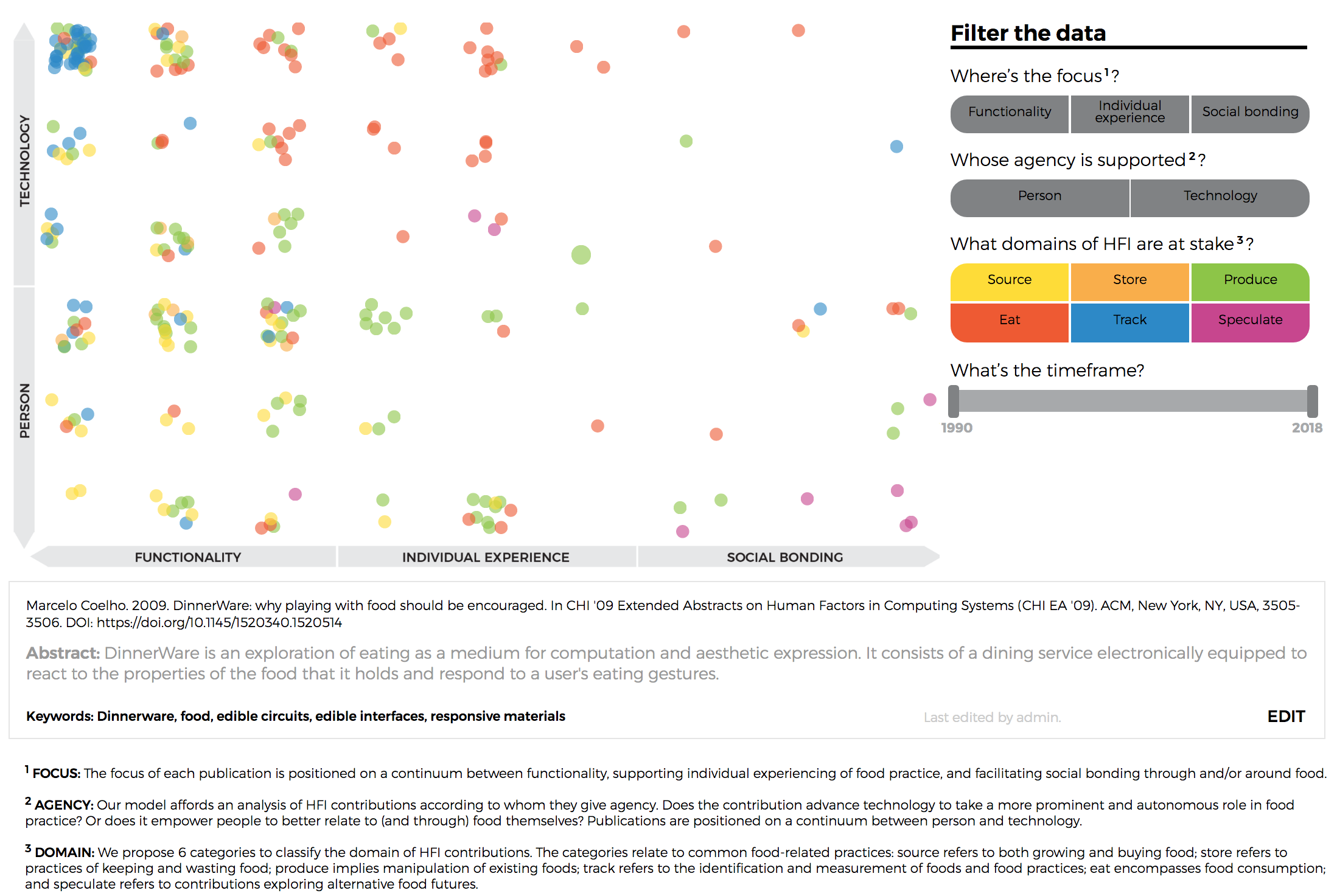
Task: Click the EDIT link for the publication
Action: [1285, 717]
